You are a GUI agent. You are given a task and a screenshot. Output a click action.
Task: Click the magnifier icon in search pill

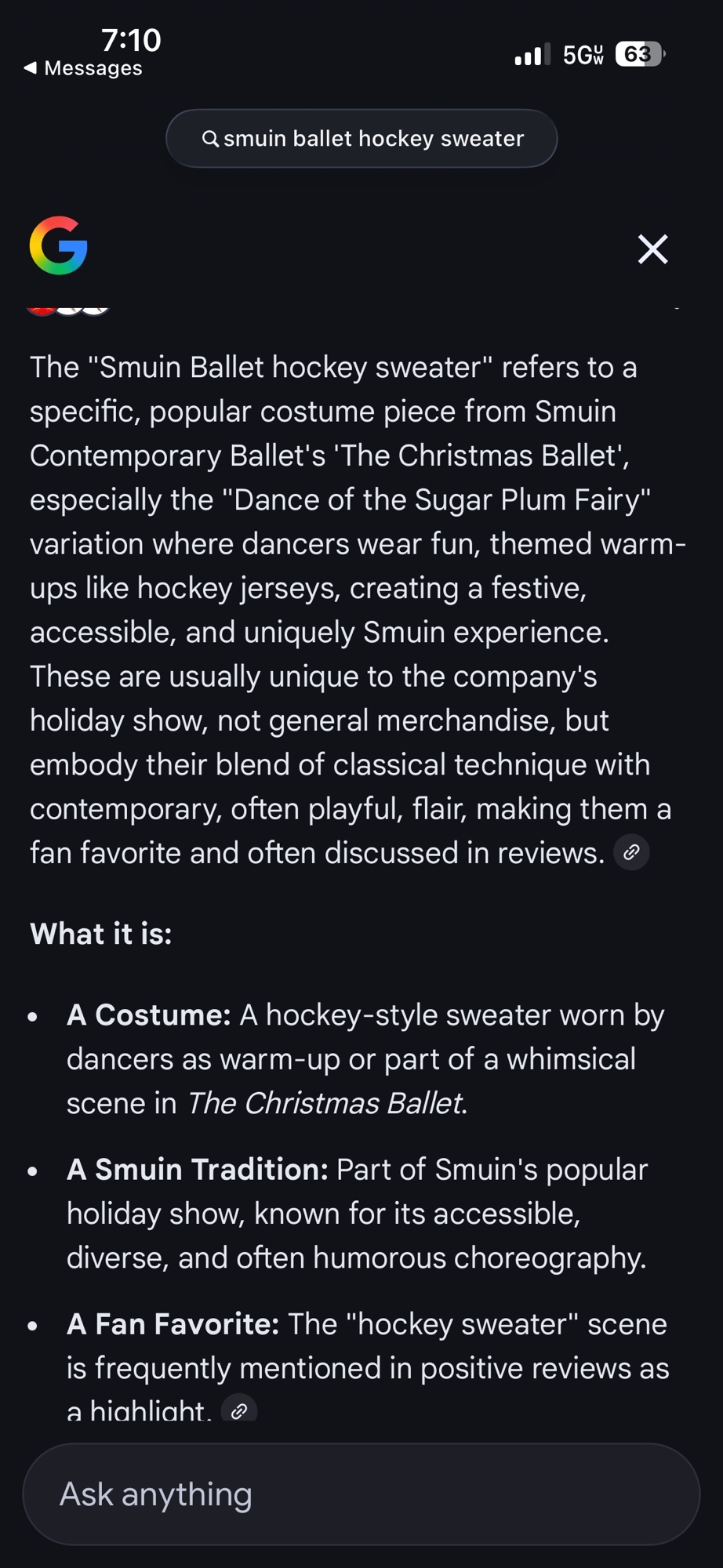[x=210, y=139]
